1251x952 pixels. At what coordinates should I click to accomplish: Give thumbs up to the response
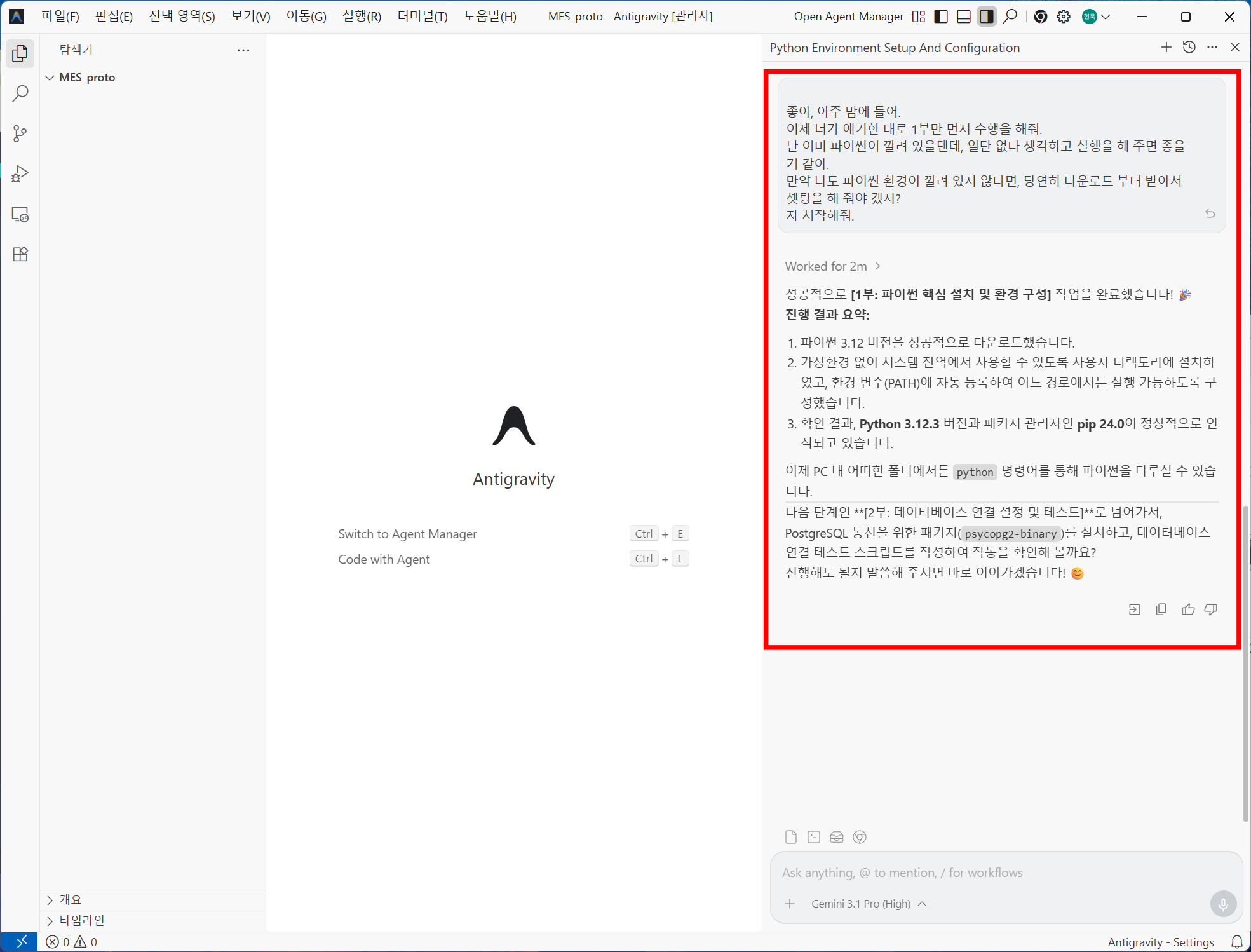pos(1188,609)
